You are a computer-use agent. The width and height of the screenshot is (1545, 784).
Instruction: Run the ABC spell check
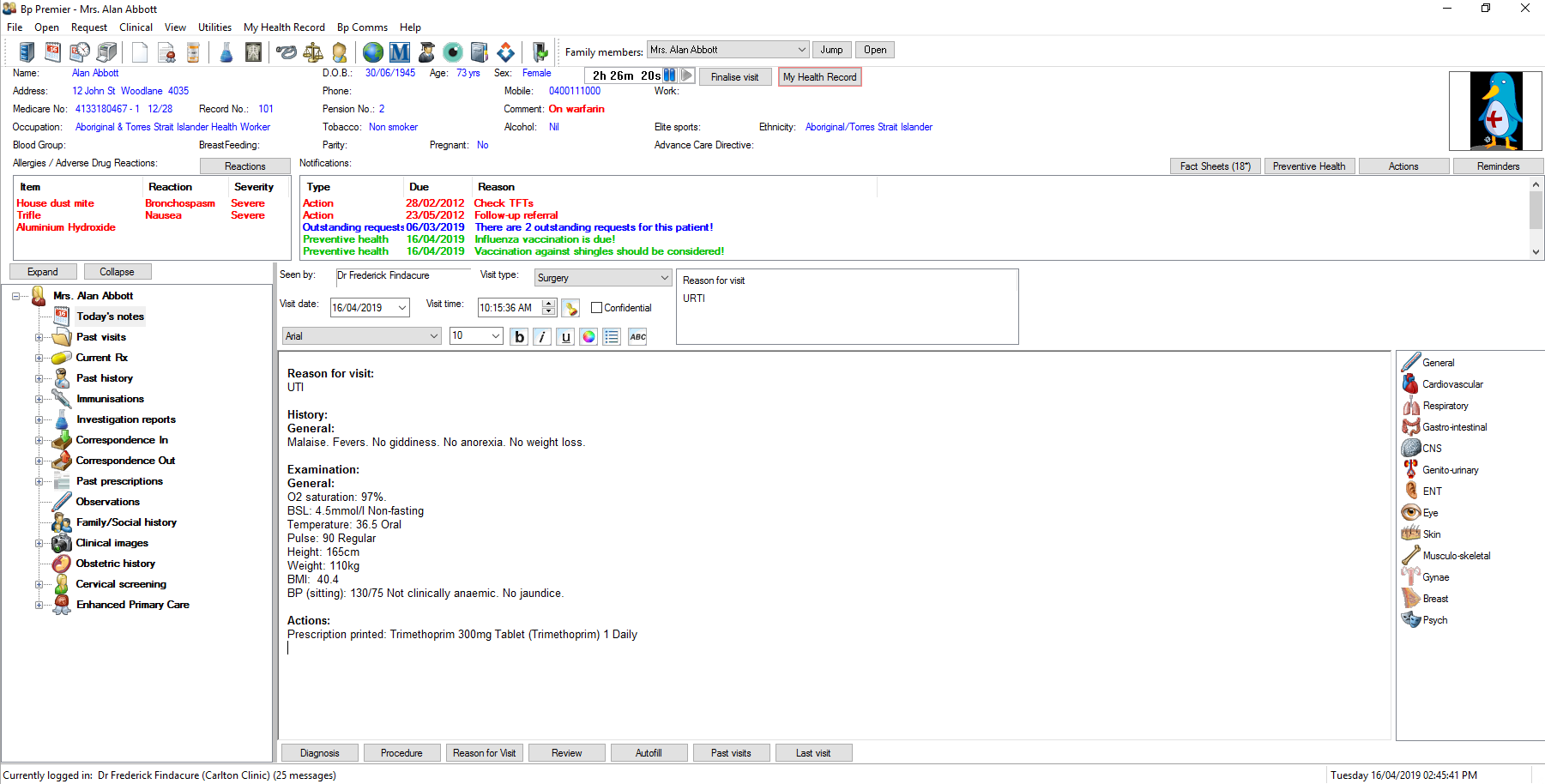637,336
